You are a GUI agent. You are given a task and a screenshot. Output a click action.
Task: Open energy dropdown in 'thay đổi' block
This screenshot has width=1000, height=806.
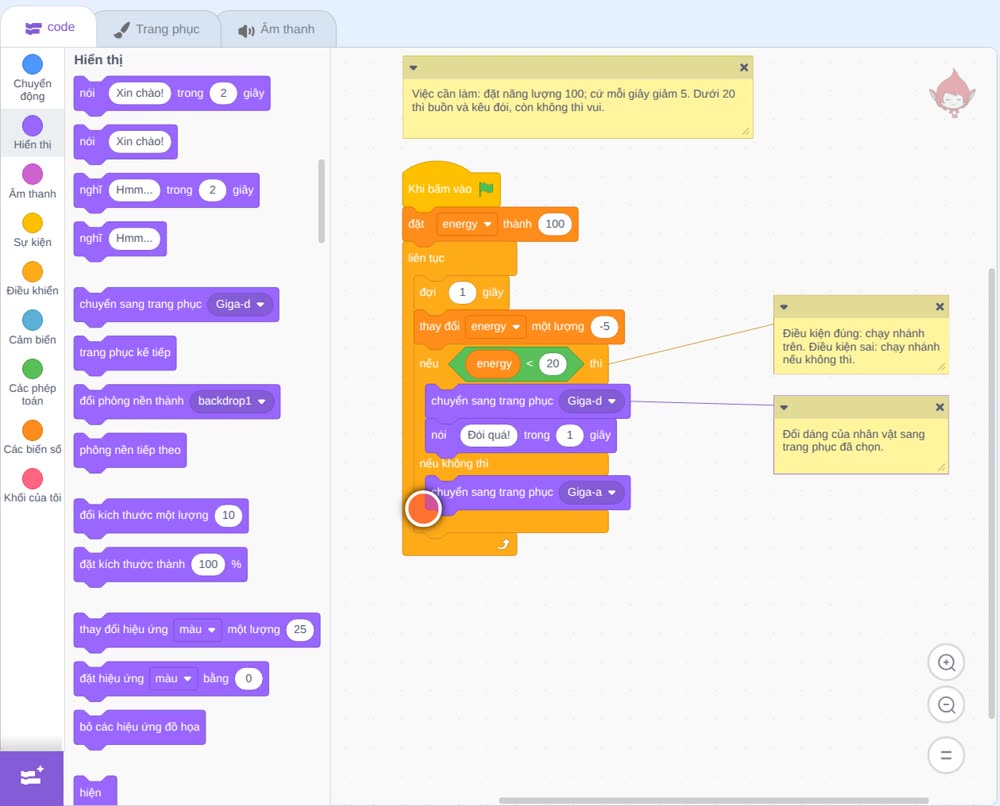tap(496, 326)
